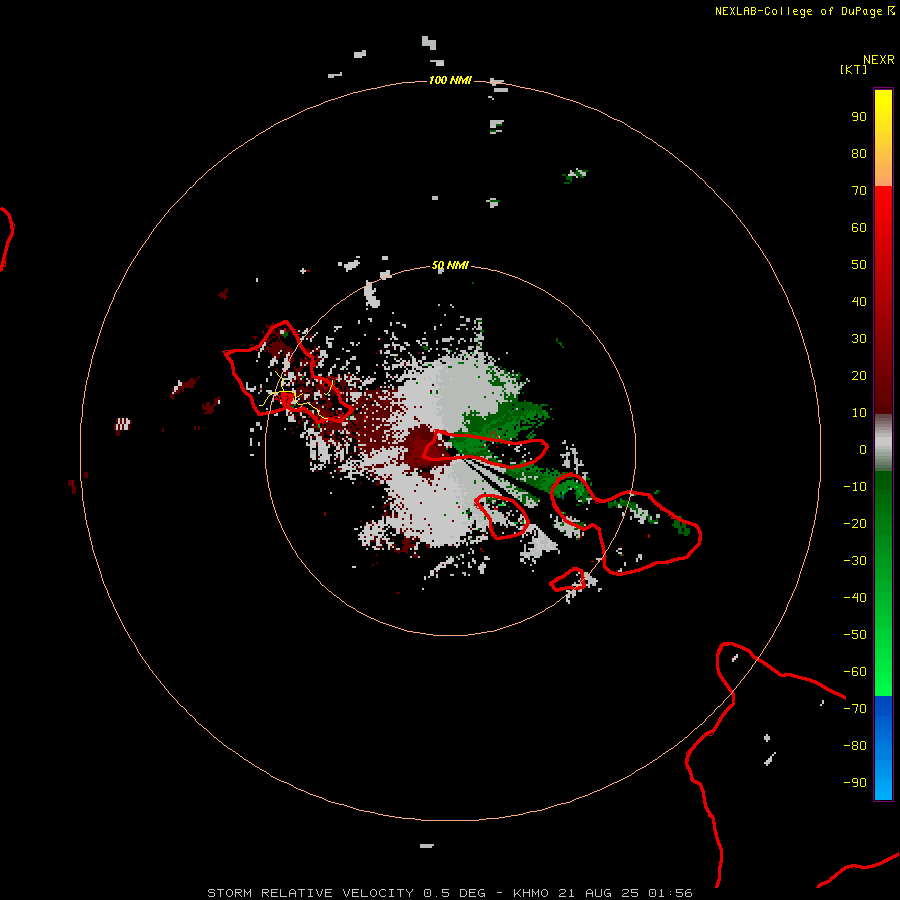The image size is (900, 900).
Task: Click the -90 value on the velocity scale
Action: [855, 783]
